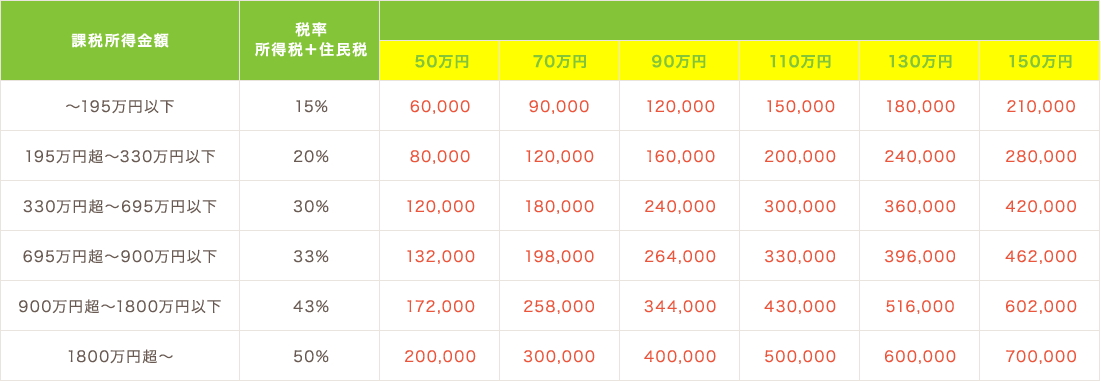Click the 15% tax rate cell
The width and height of the screenshot is (1101, 381).
click(310, 106)
